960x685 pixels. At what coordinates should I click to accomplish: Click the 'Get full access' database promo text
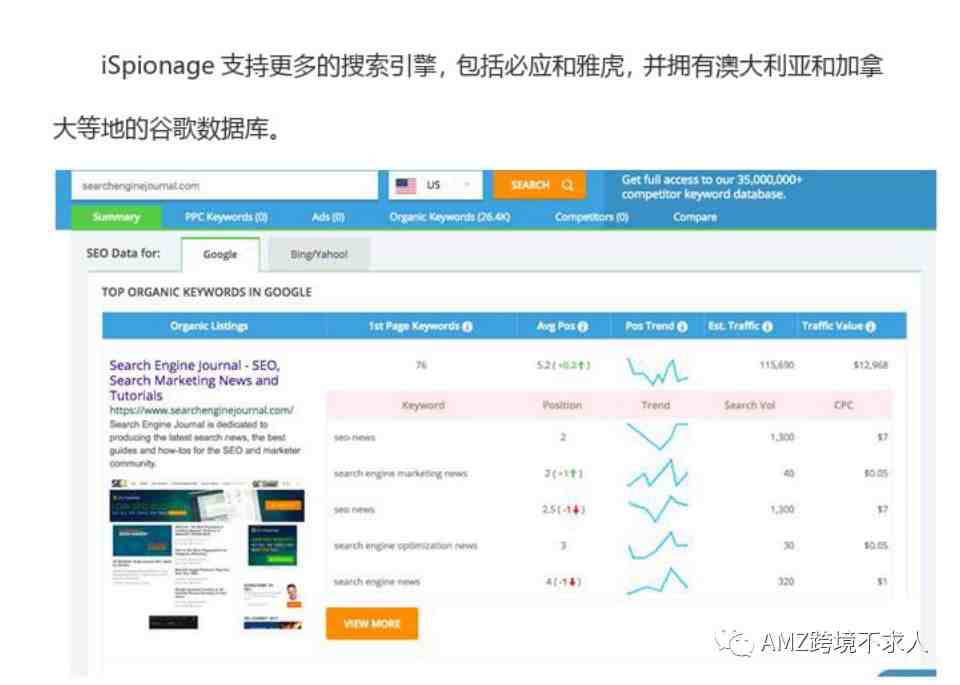(x=711, y=187)
